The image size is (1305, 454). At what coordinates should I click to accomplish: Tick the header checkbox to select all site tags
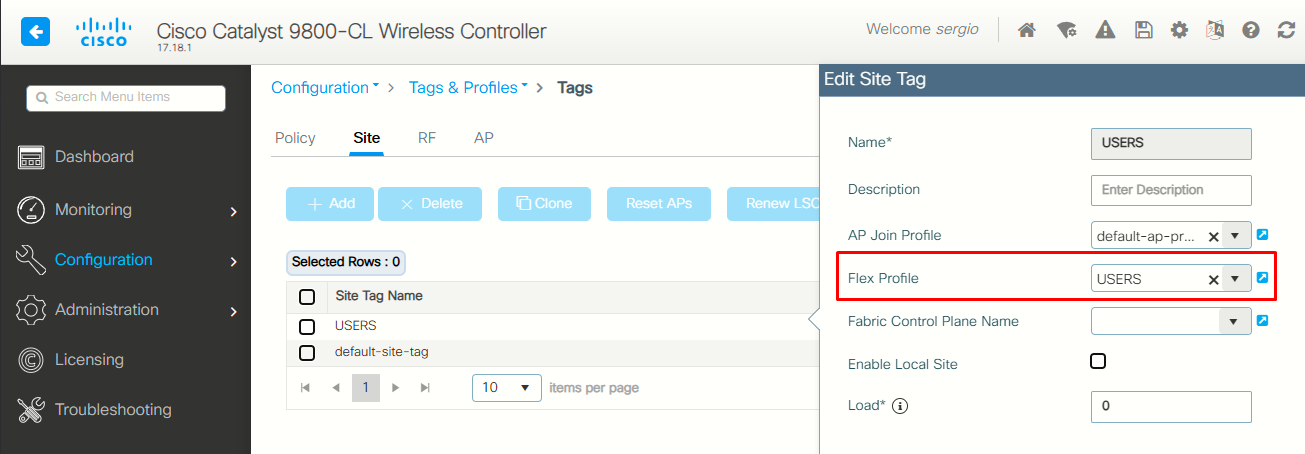pyautogui.click(x=307, y=297)
